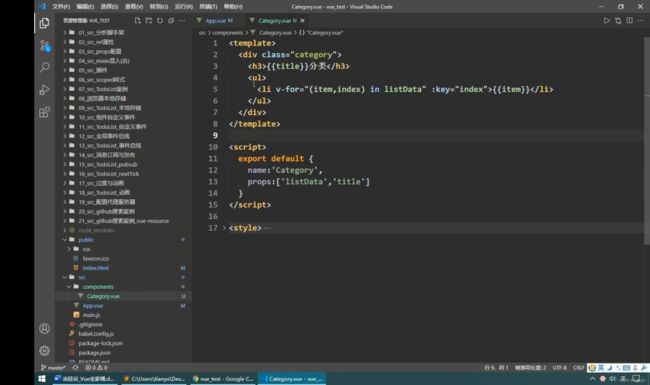Unfold the collapsed style block on line 17
Screen dimensions: 650x385
tap(224, 228)
